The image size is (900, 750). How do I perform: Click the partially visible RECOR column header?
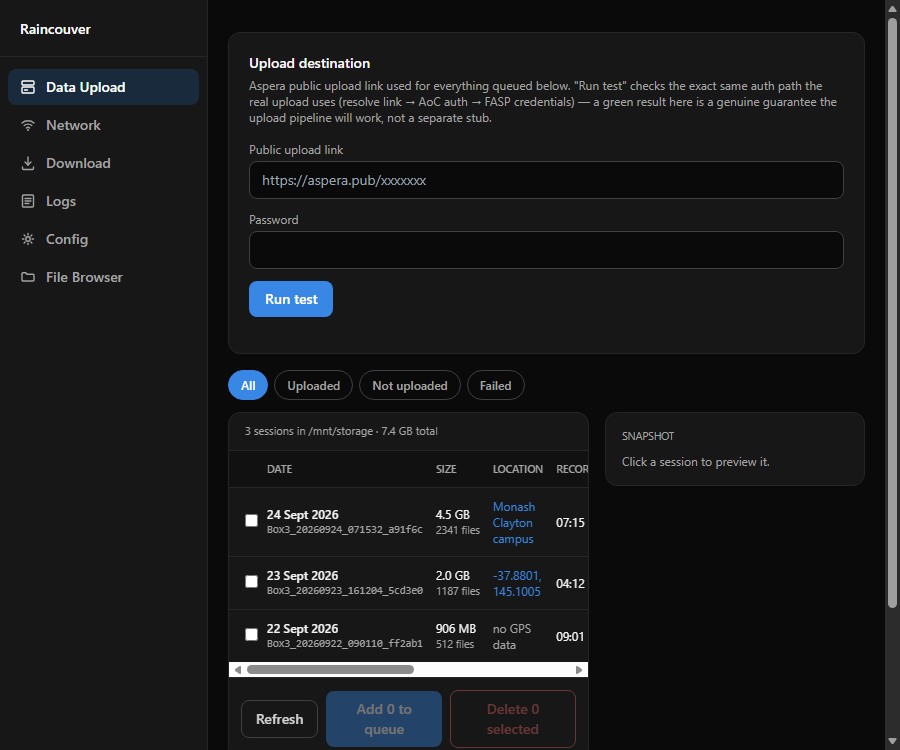[x=572, y=469]
